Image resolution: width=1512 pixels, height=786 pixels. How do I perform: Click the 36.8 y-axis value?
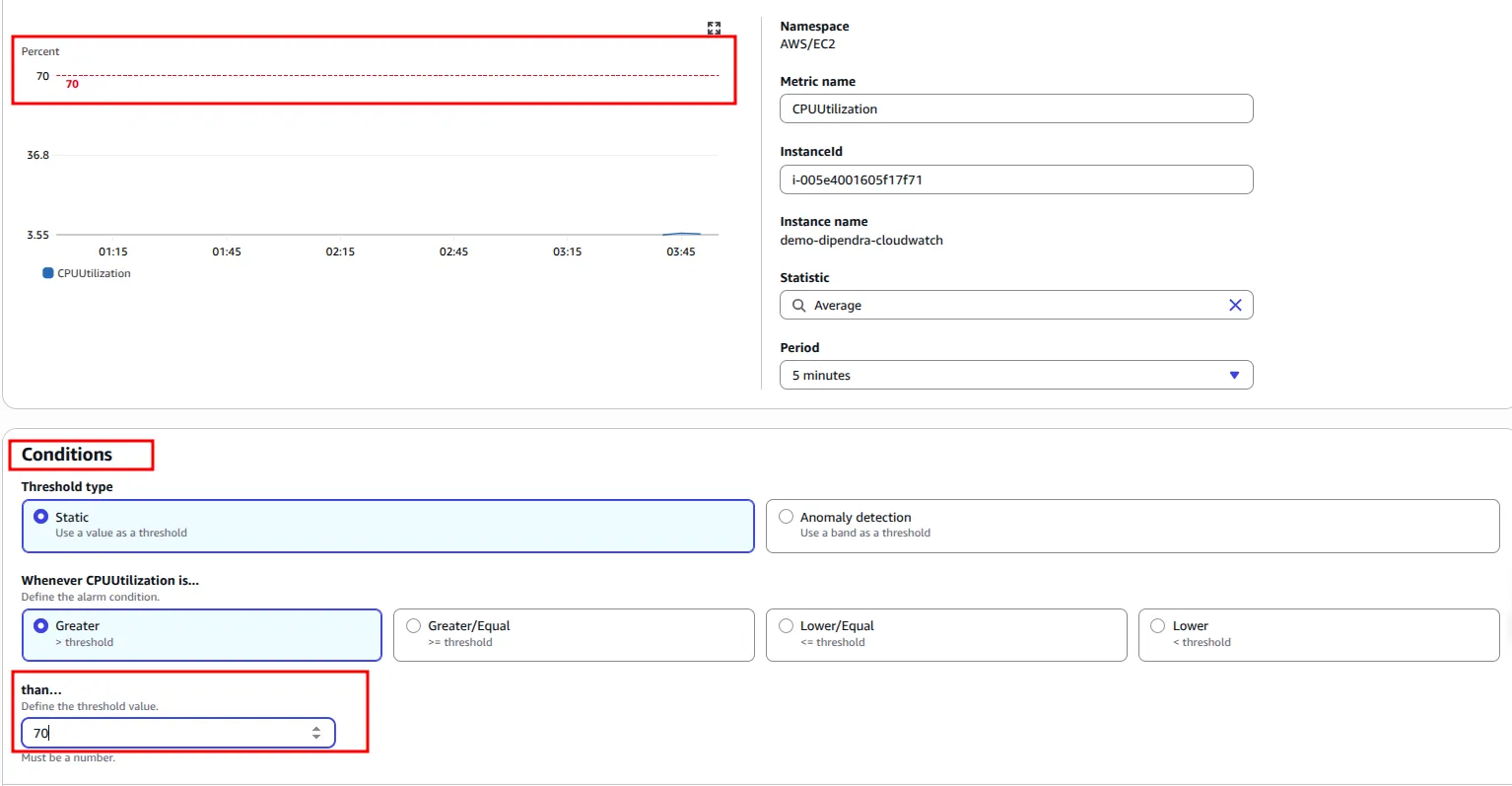coord(37,155)
